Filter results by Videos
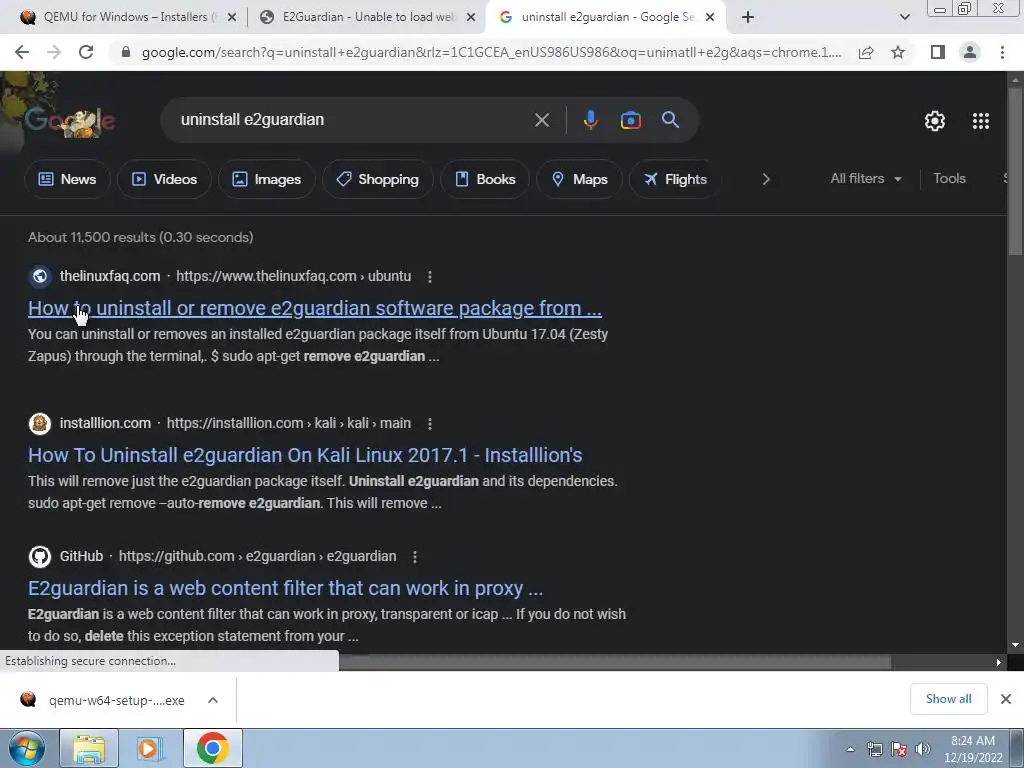The image size is (1024, 768). tap(165, 179)
